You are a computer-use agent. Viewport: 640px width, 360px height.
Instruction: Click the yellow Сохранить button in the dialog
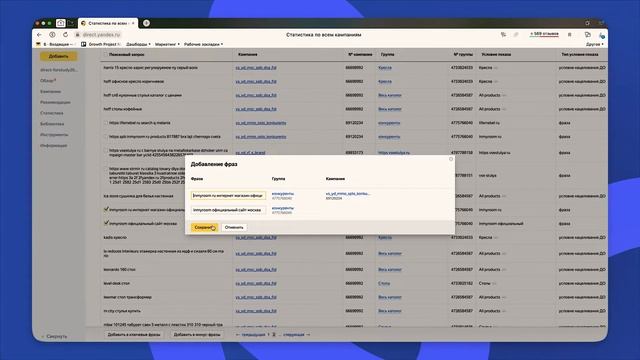coord(204,227)
